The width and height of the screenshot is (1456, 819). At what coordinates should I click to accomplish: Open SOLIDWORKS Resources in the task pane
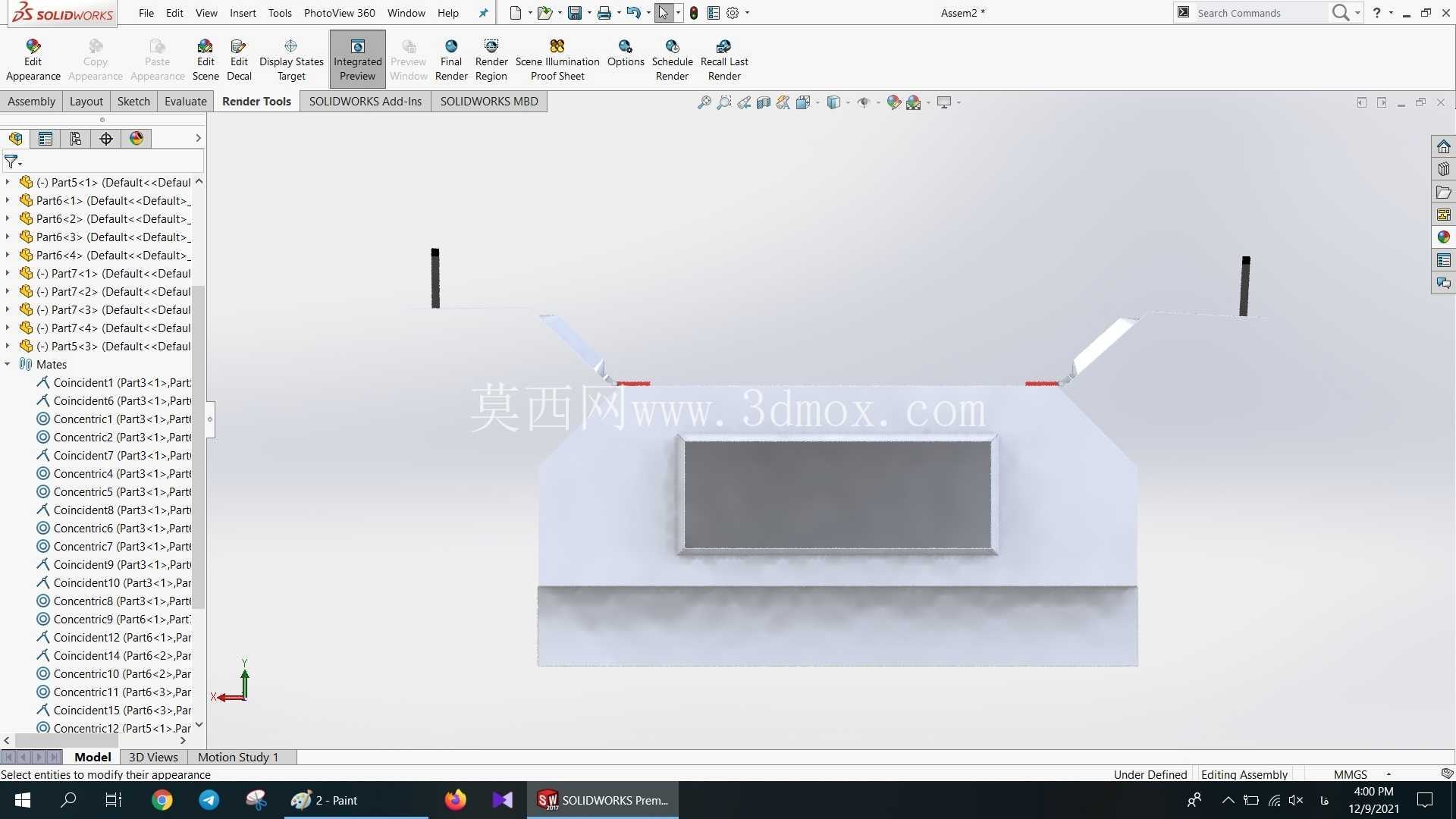[1443, 146]
